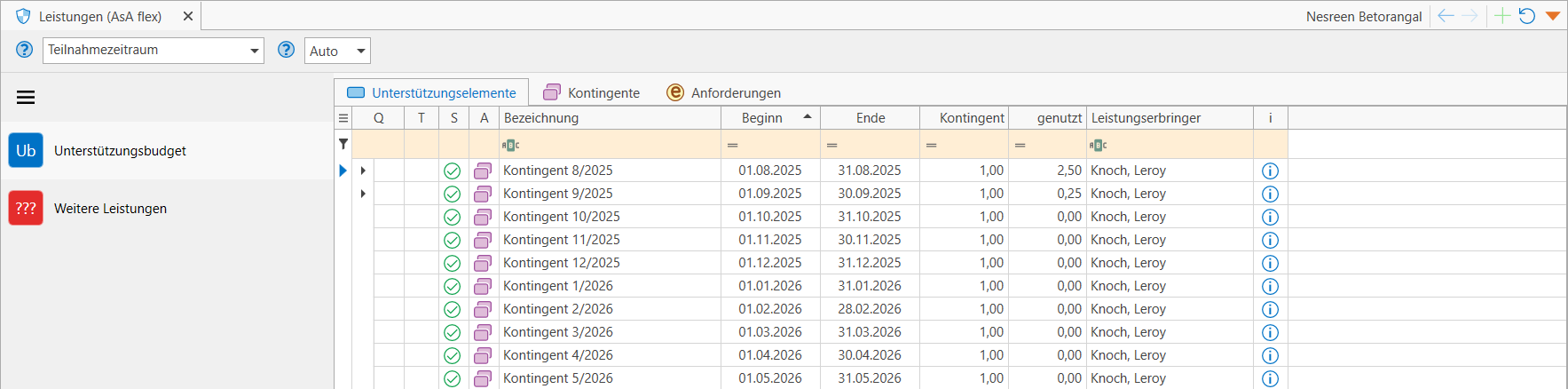Click the green plus add icon
Screen dimensions: 1568x389
[x=1501, y=16]
